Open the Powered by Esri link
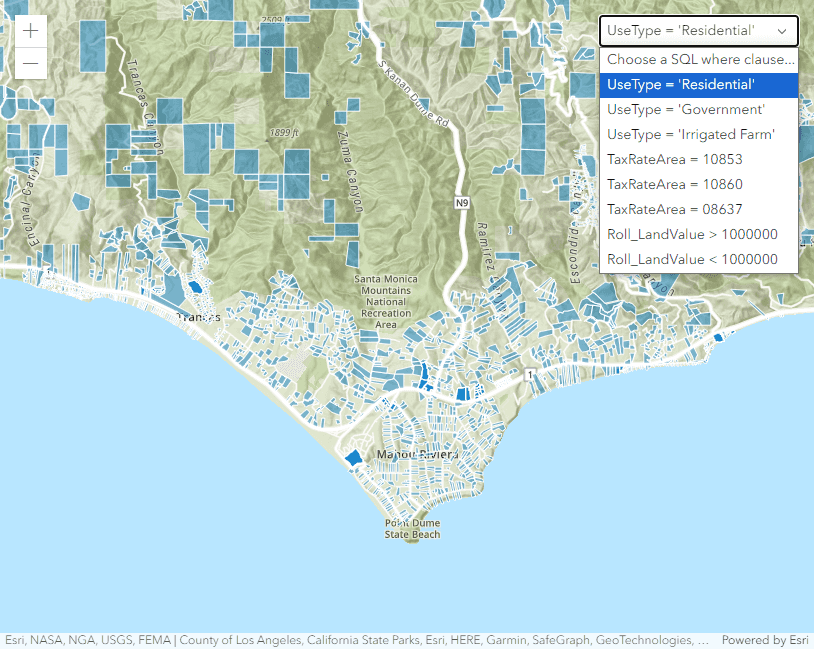The width and height of the screenshot is (814, 649). (764, 640)
